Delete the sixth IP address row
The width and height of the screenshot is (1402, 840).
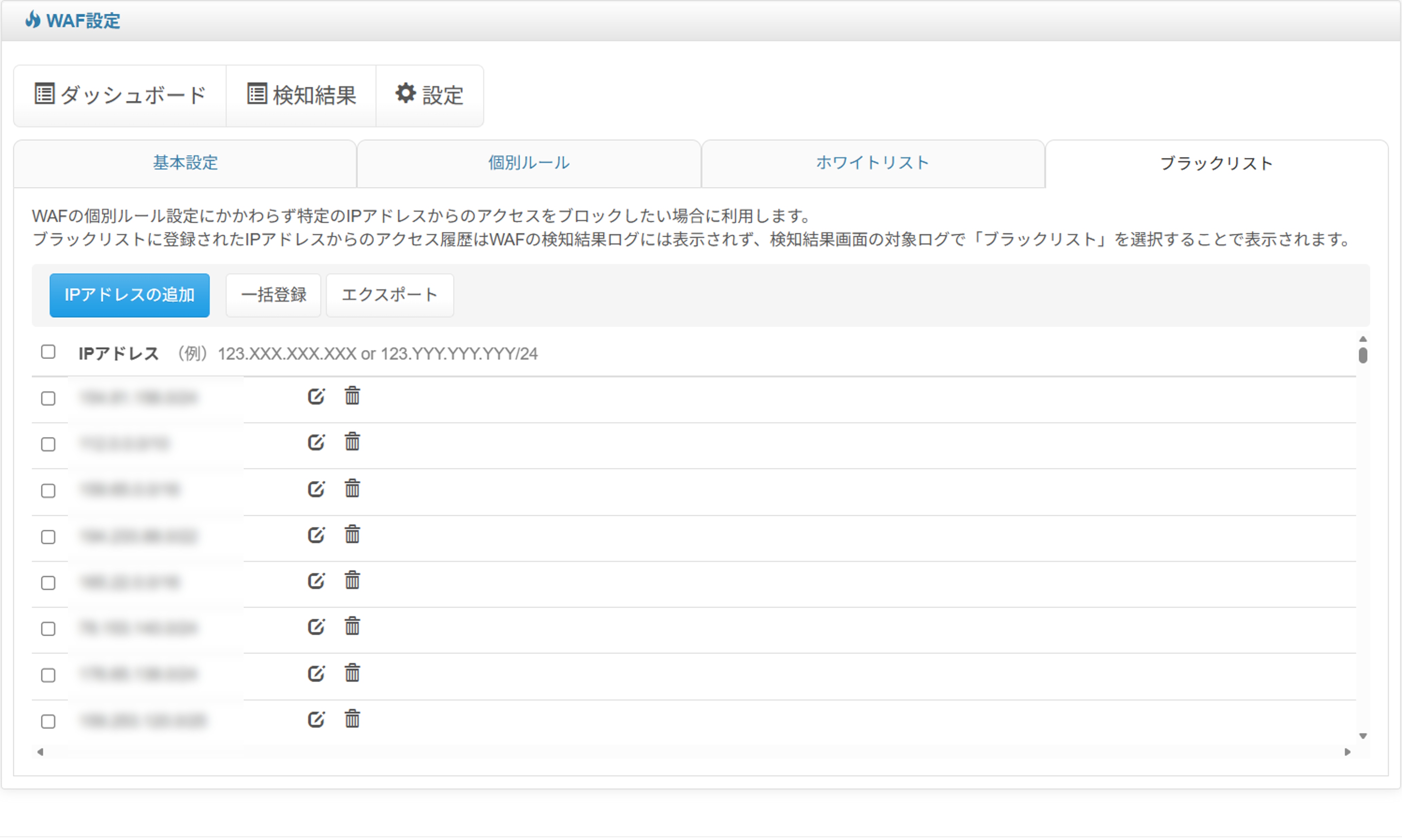[352, 626]
